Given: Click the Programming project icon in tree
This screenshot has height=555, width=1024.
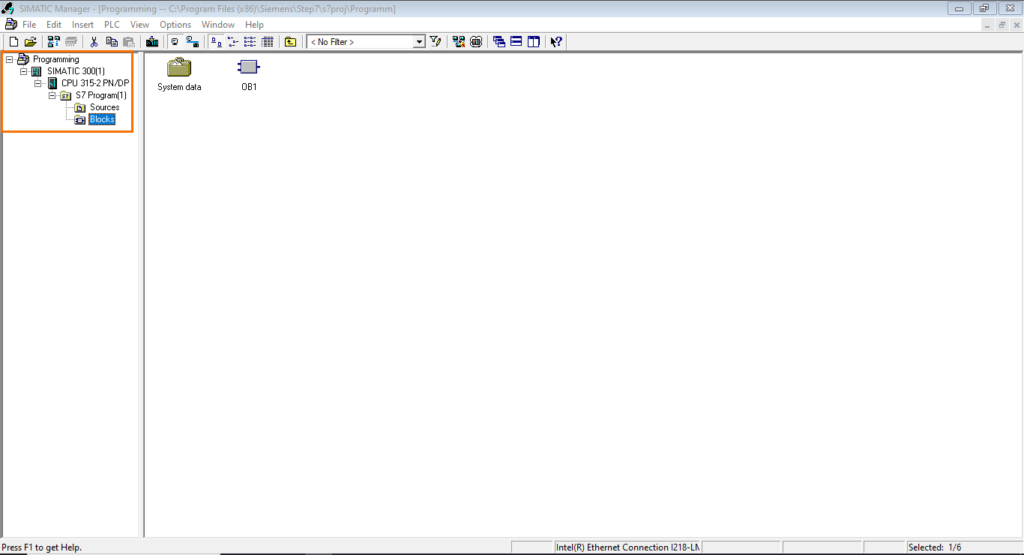Looking at the screenshot, I should pyautogui.click(x=23, y=59).
